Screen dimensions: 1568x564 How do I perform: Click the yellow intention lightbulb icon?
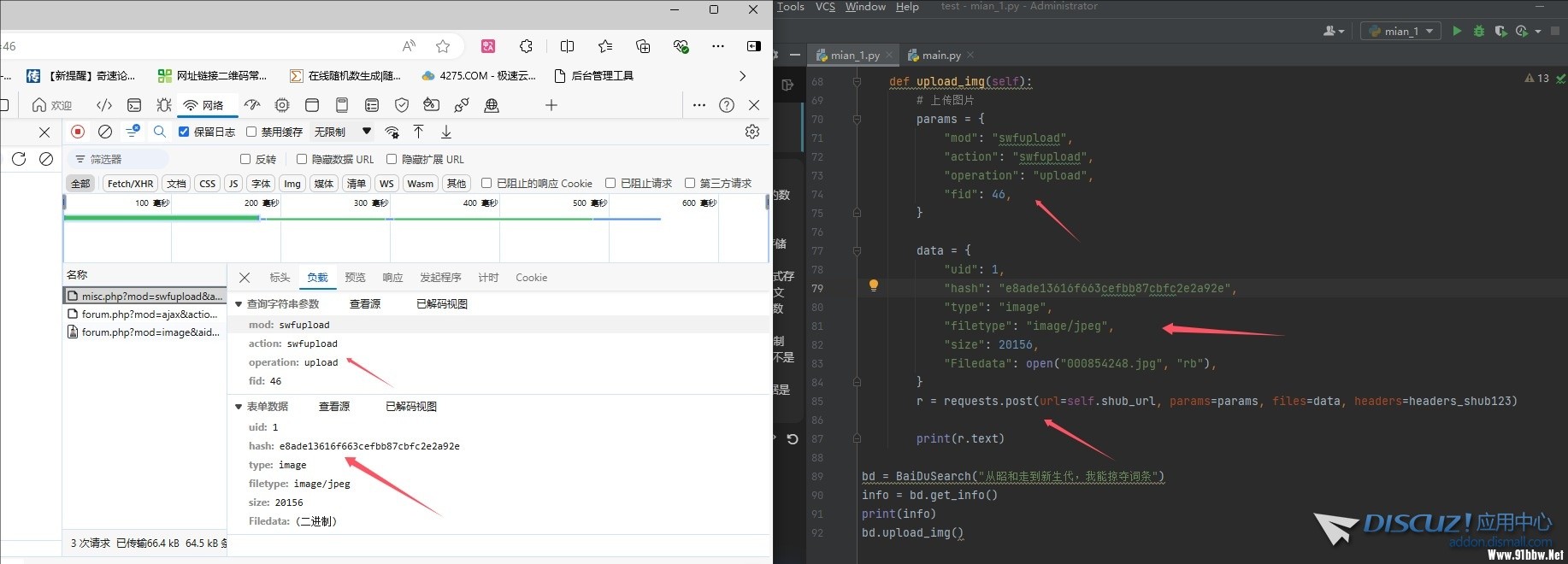873,285
